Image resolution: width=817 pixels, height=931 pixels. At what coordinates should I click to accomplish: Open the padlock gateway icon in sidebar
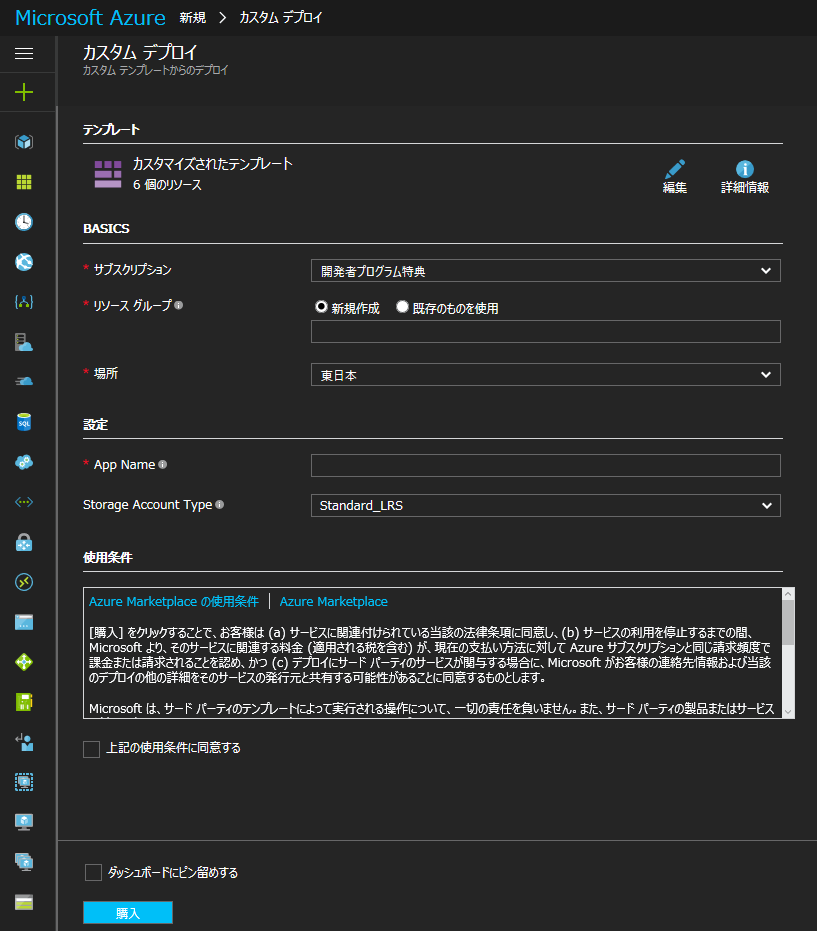[x=24, y=542]
